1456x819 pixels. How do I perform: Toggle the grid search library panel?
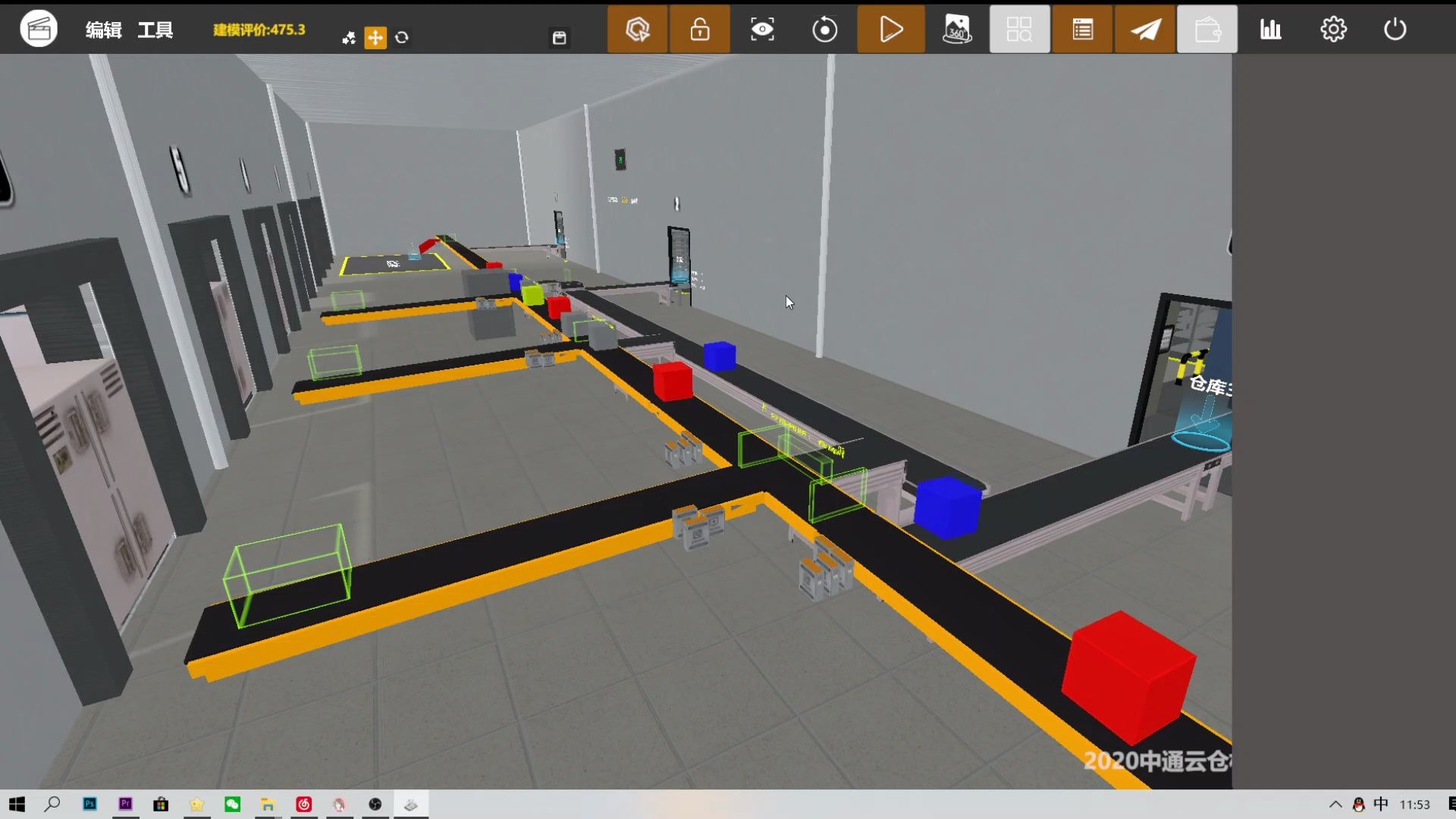click(1019, 30)
